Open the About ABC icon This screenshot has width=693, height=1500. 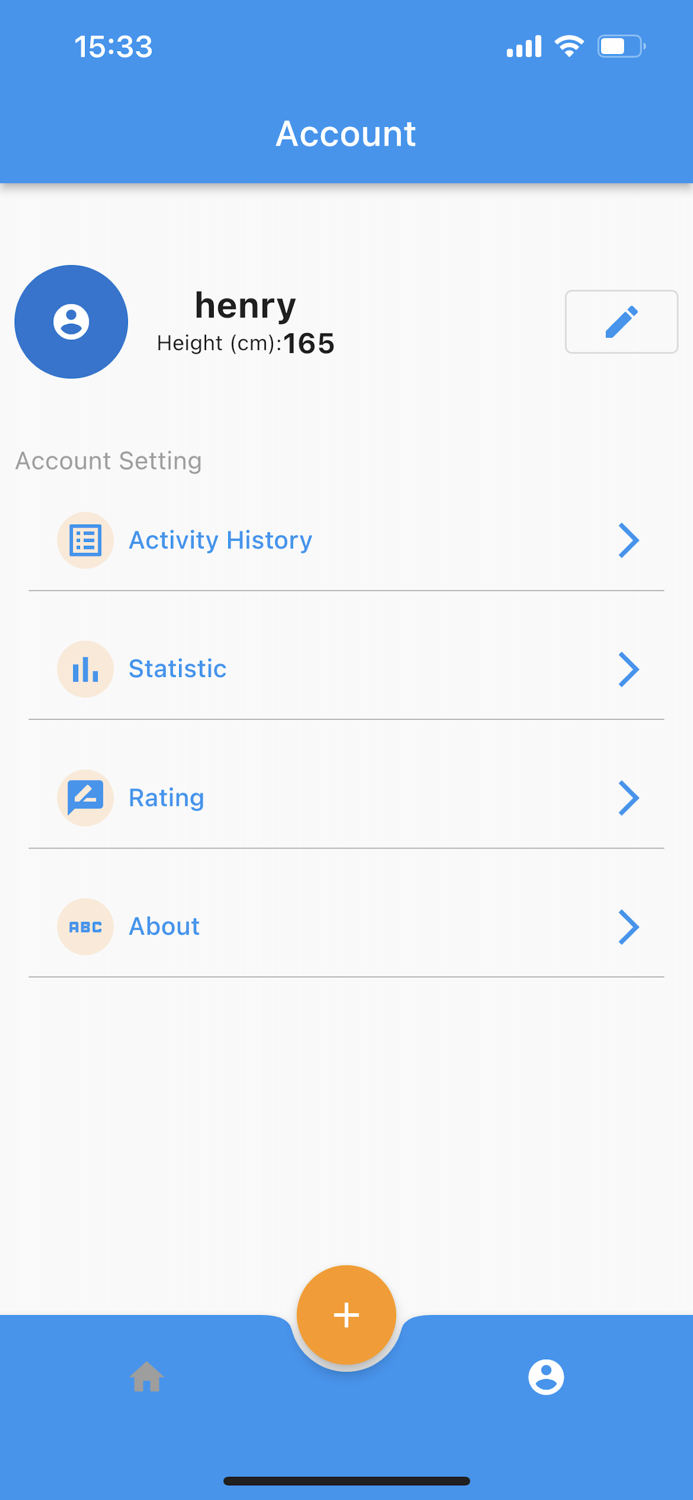pyautogui.click(x=85, y=927)
